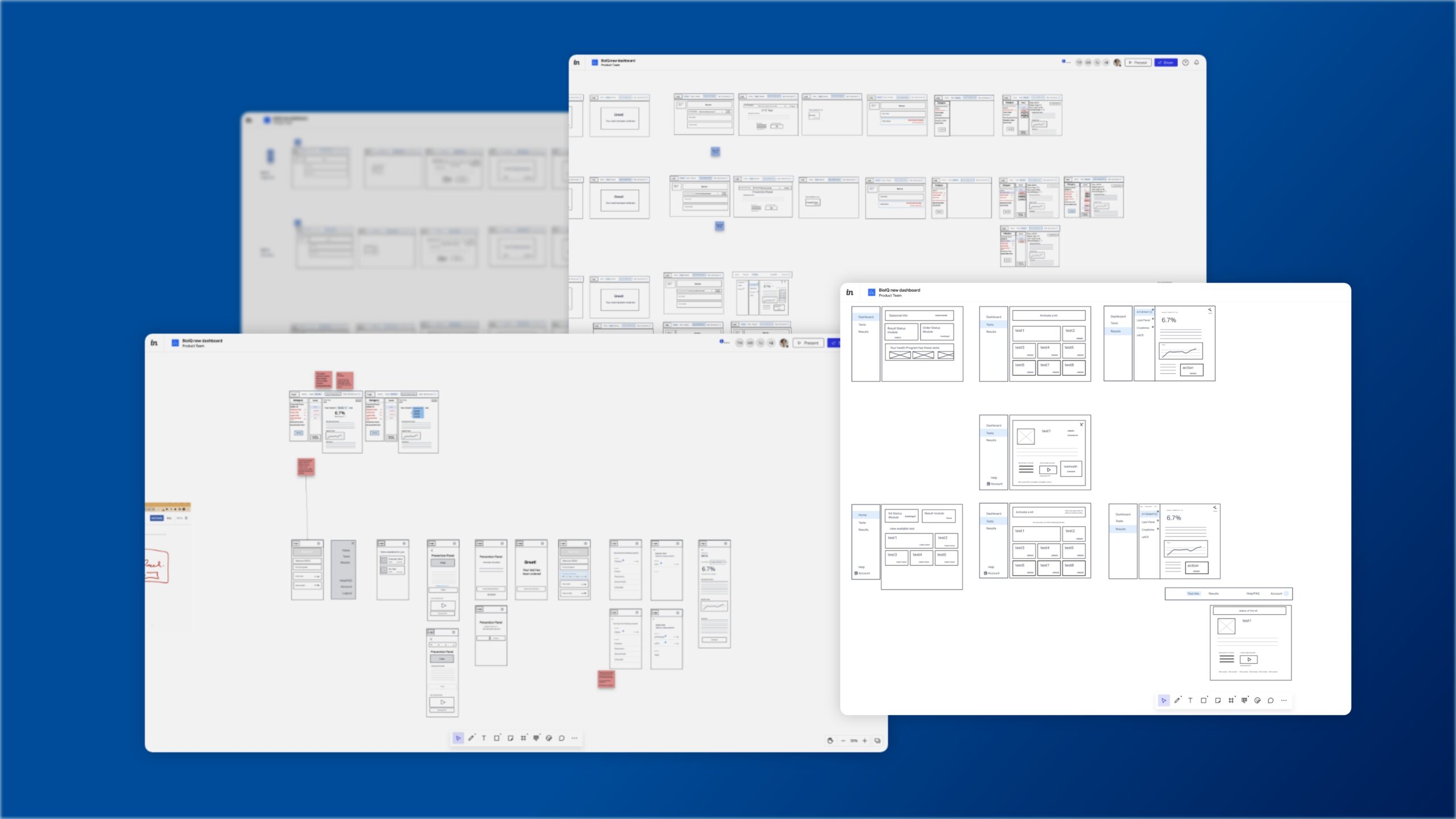Click the Present button in the top window

(1138, 63)
